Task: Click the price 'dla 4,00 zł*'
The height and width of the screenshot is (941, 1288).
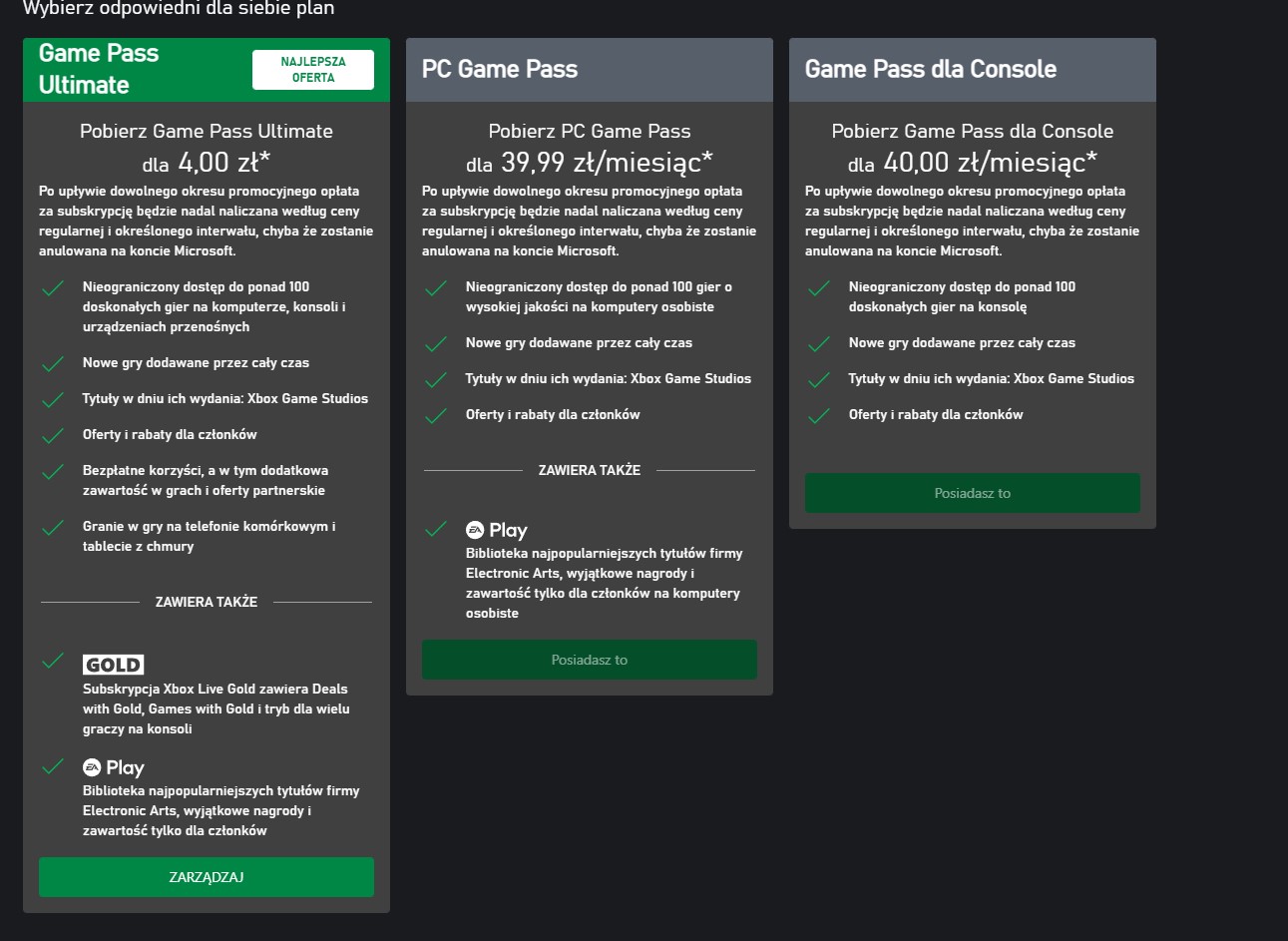Action: point(207,162)
